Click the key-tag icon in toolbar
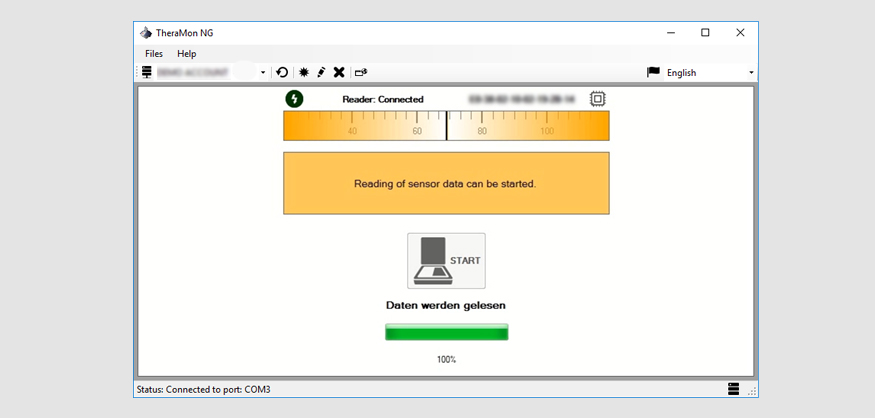This screenshot has height=418, width=875. [361, 72]
